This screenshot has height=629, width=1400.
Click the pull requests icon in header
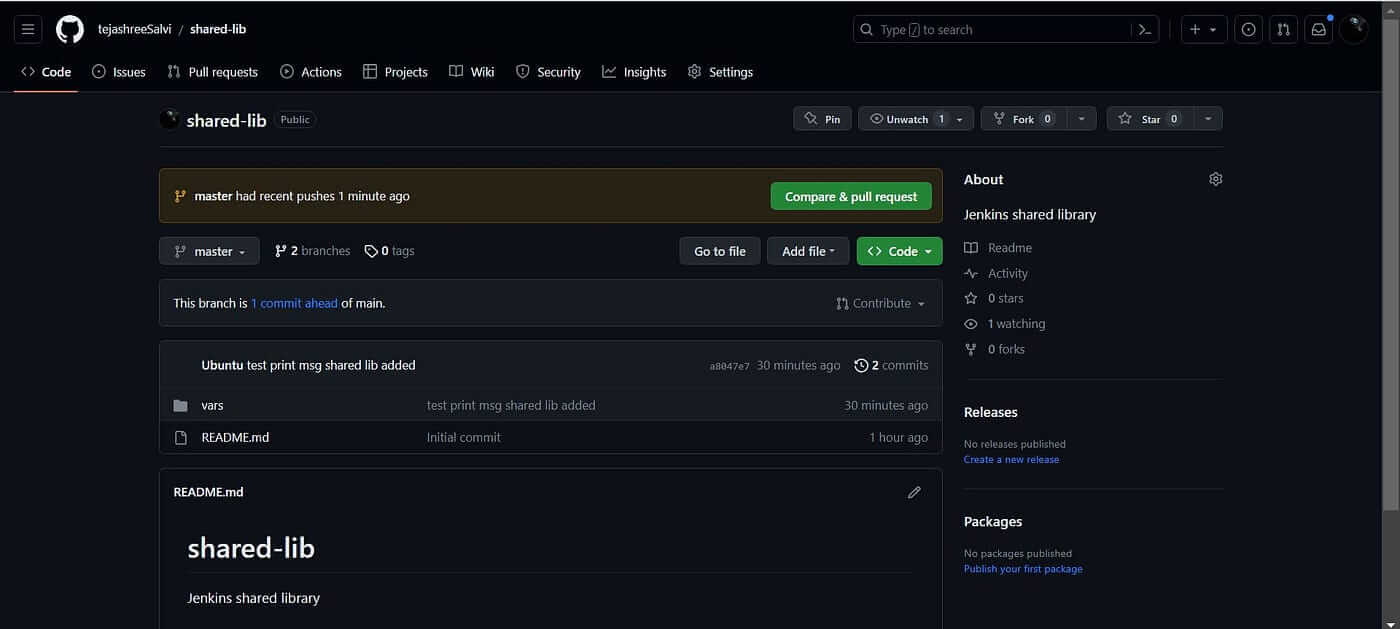1283,30
